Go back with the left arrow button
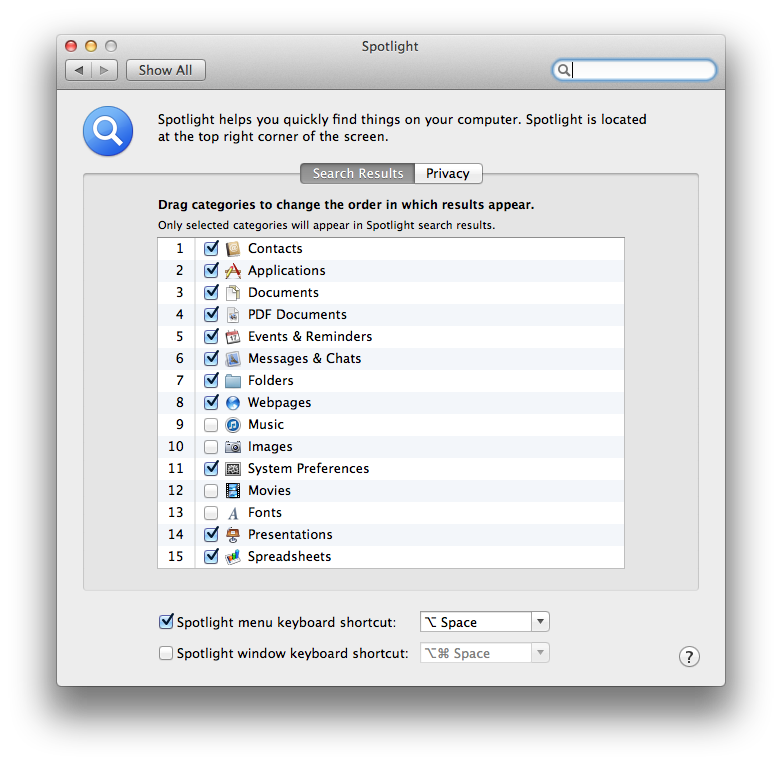782x765 pixels. 78,70
